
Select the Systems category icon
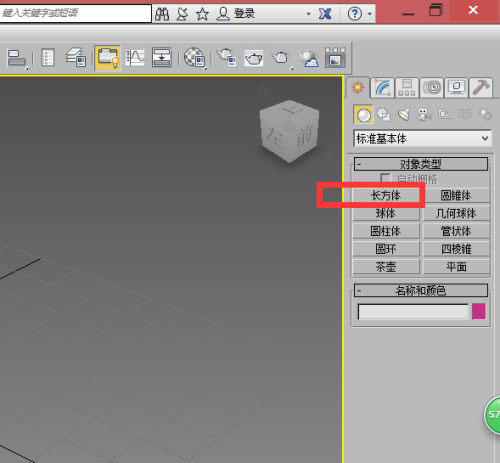485,115
